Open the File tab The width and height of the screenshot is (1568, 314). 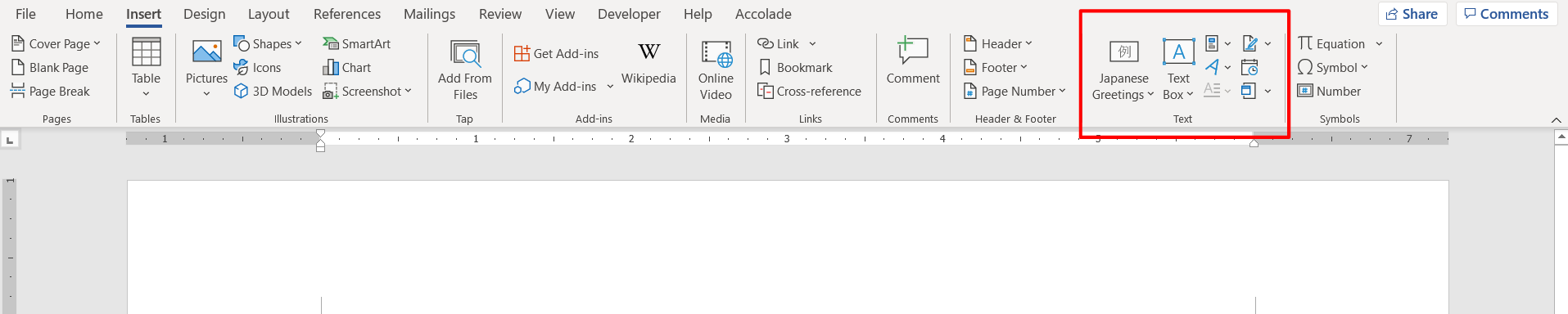click(x=25, y=14)
